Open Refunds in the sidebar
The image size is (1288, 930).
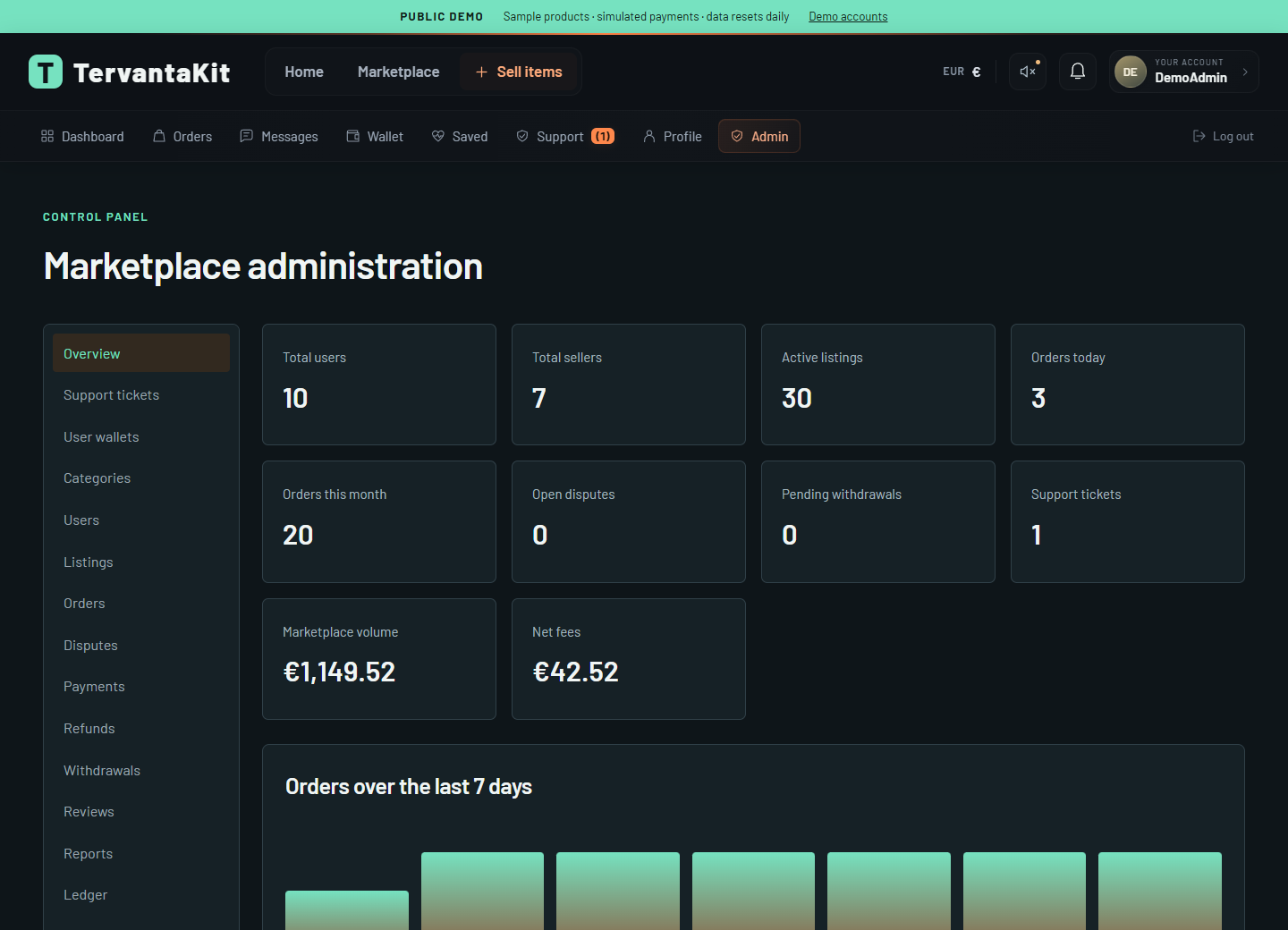pyautogui.click(x=141, y=729)
